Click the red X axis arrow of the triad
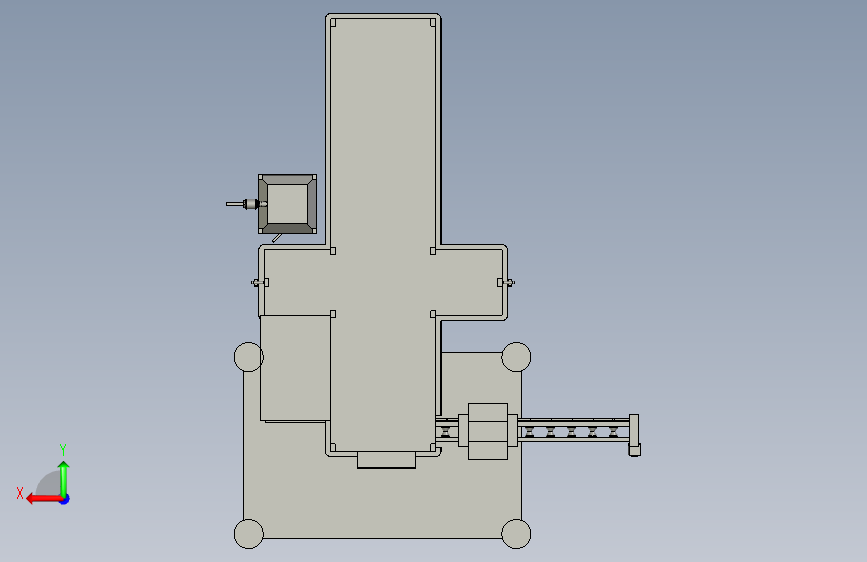This screenshot has height=562, width=867. pos(43,499)
